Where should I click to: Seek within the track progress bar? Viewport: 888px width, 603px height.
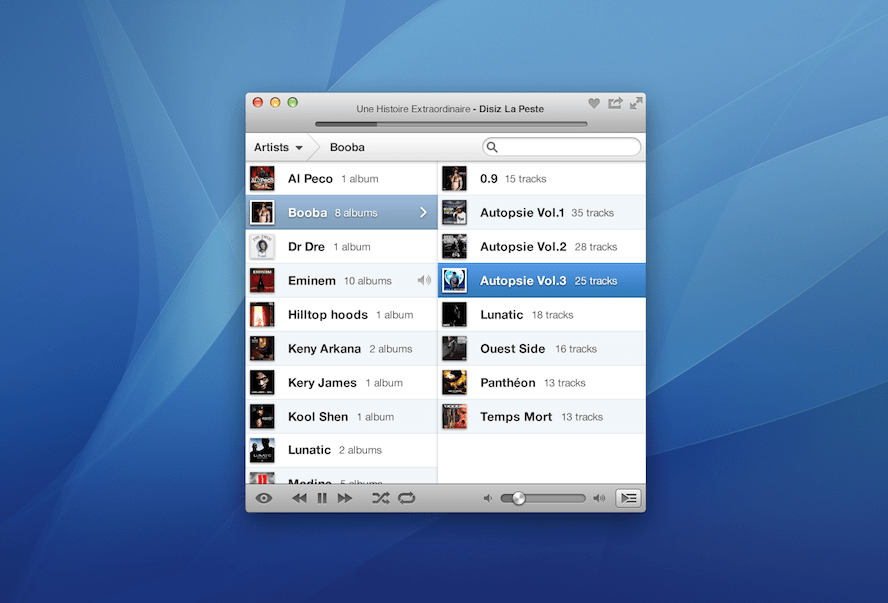point(451,123)
